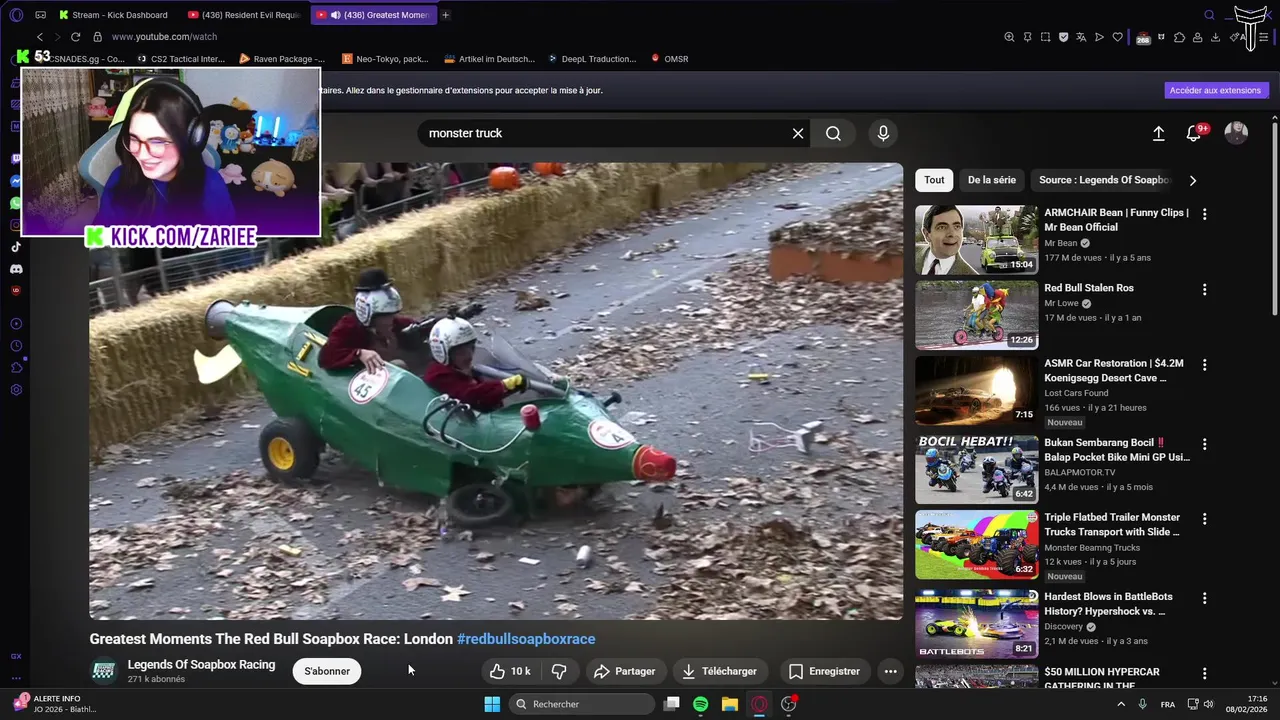1280x720 pixels.
Task: Click the pin icon in browser toolbar
Action: point(1027,37)
